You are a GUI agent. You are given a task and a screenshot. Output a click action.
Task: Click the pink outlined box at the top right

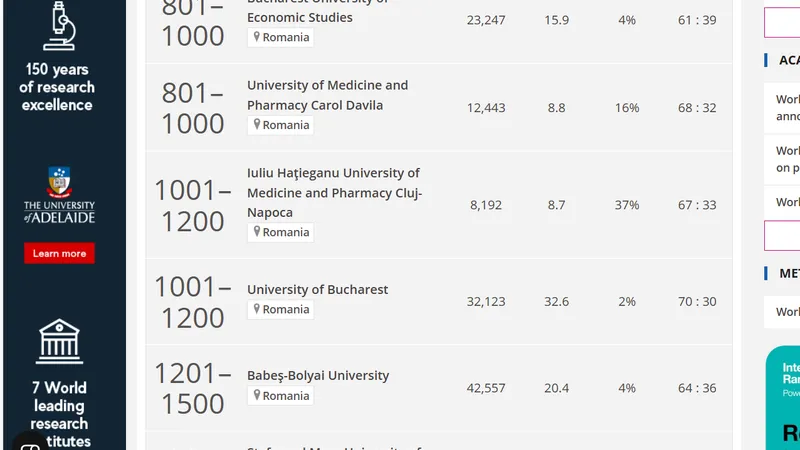point(782,22)
